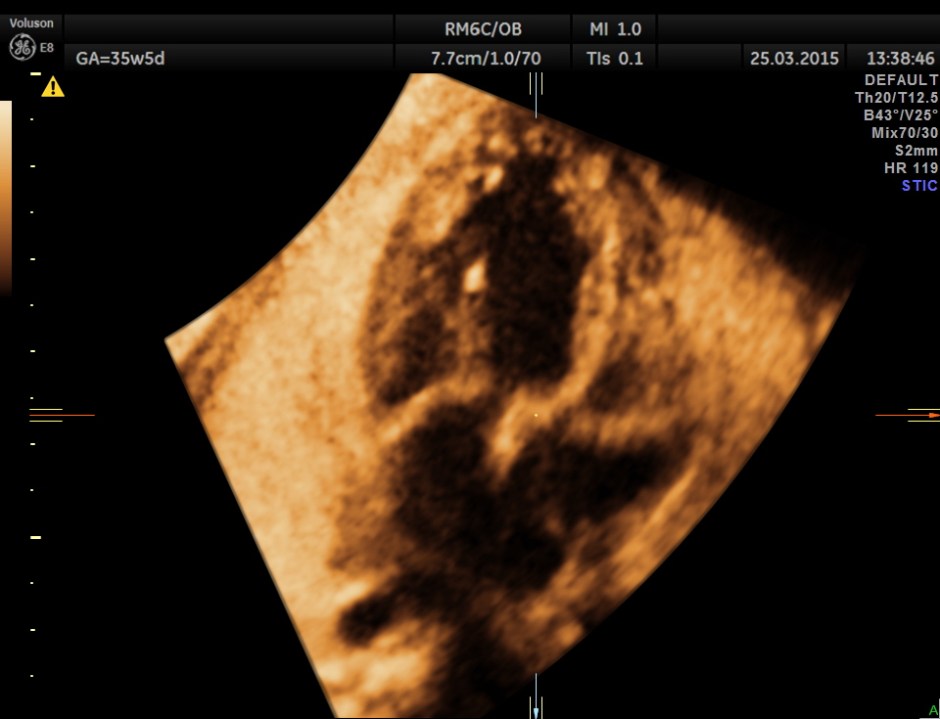This screenshot has height=719, width=940.
Task: Click the blue arrow marker at bottom center
Action: point(536,709)
